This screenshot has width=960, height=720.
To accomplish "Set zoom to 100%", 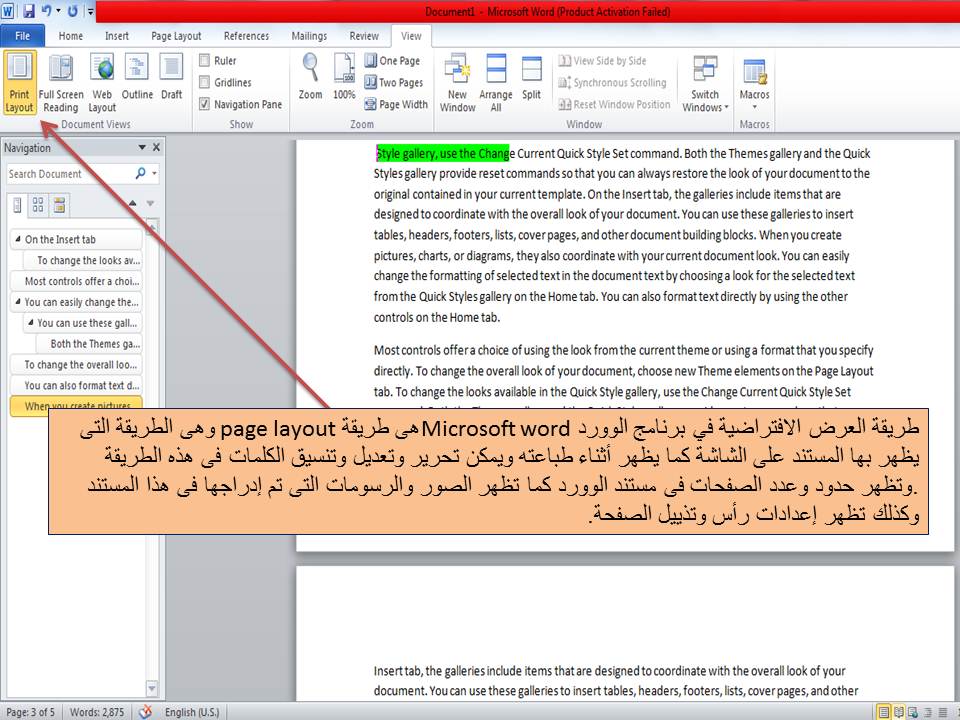I will (x=344, y=77).
